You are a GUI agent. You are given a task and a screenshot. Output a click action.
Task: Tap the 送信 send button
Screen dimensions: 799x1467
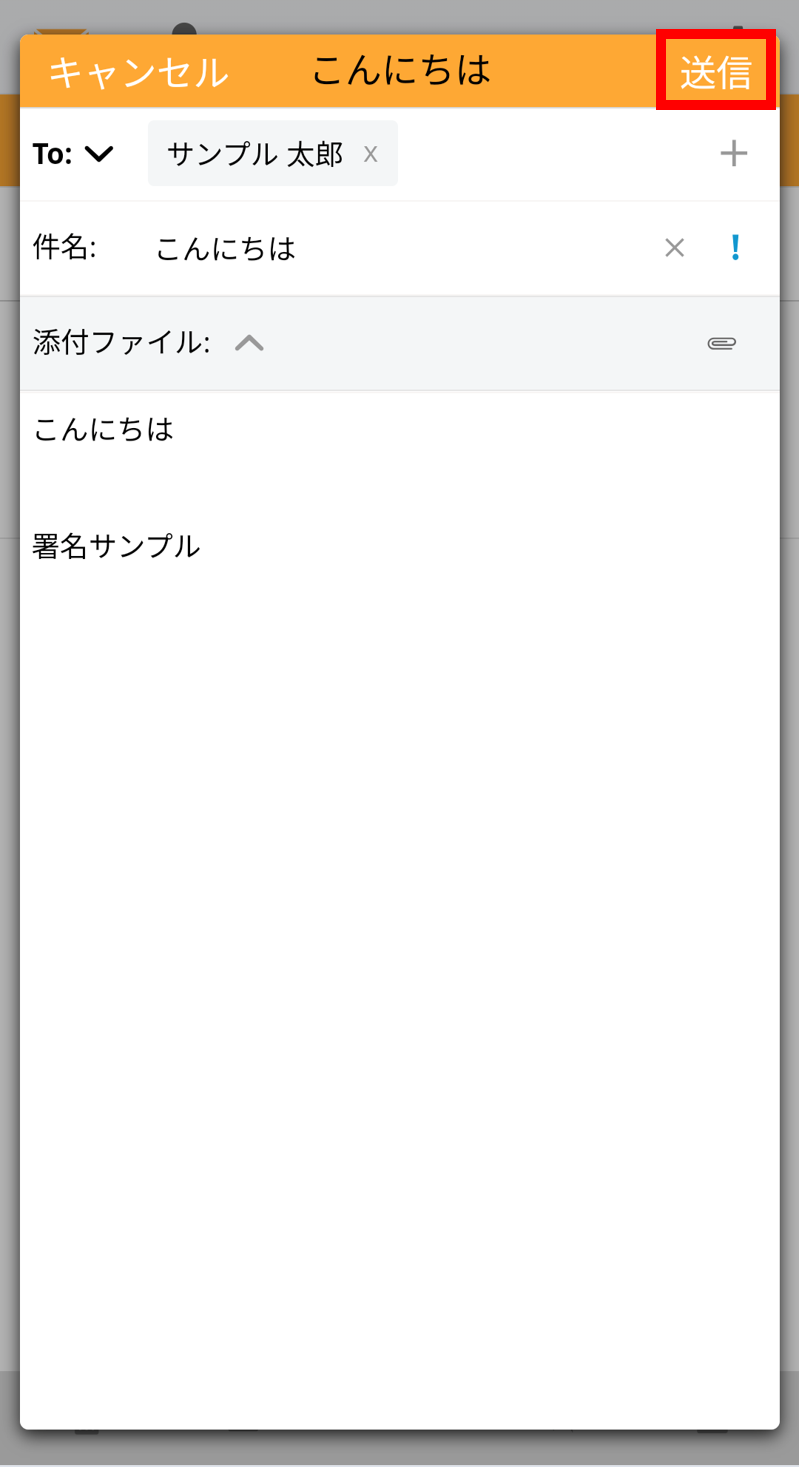coord(716,73)
